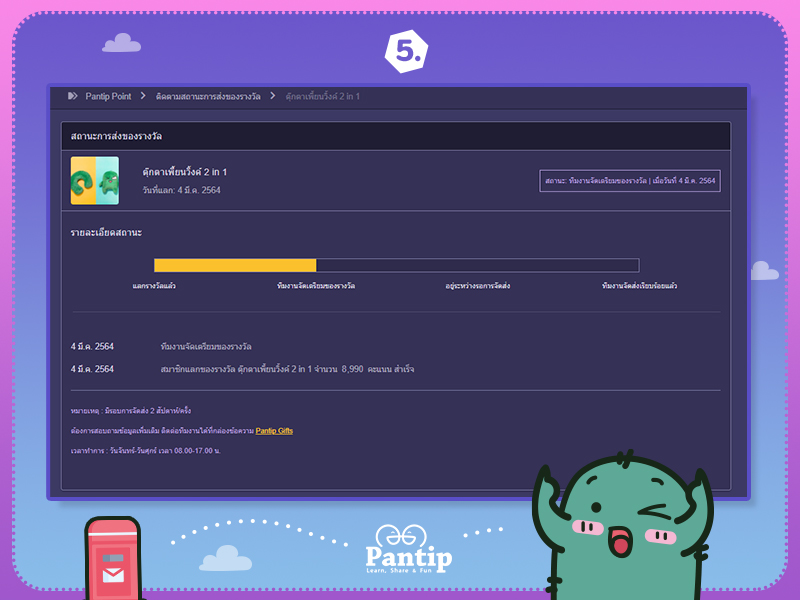Click the Pantip Point breadcrumb icon

coord(72,96)
